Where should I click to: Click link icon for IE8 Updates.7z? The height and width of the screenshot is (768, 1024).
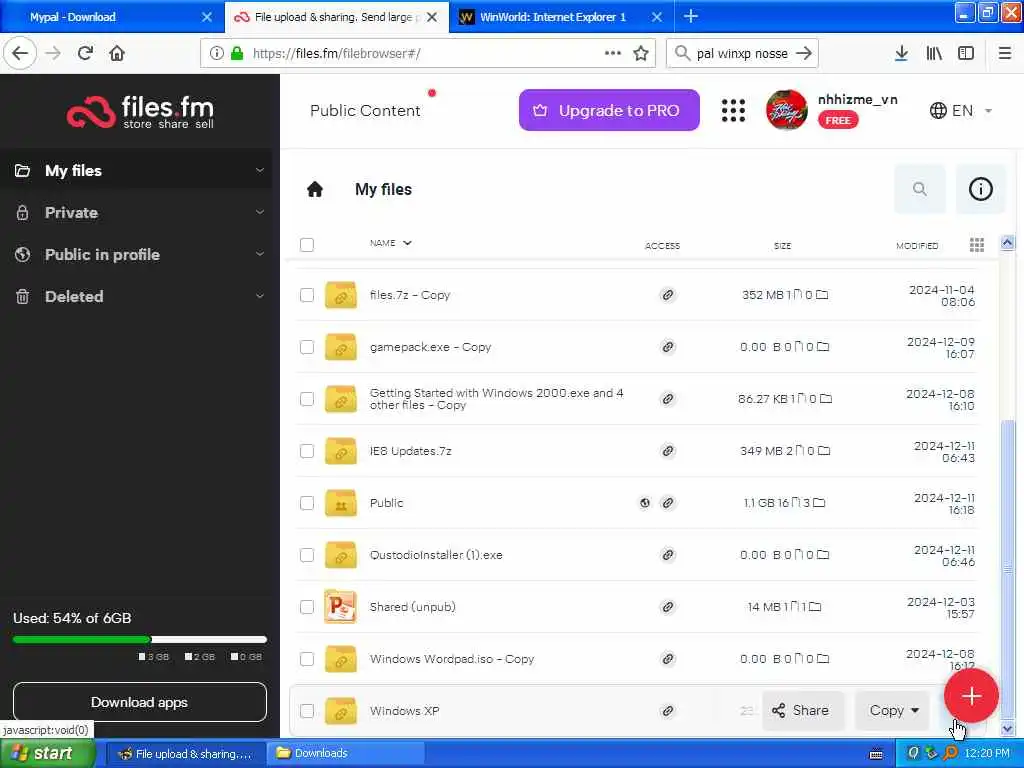667,451
